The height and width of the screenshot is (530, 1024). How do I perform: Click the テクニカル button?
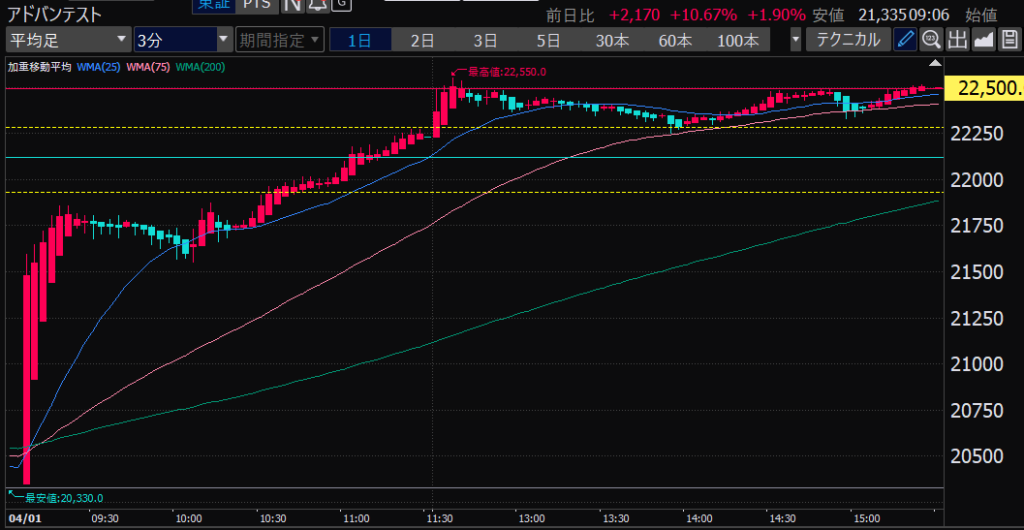[848, 40]
